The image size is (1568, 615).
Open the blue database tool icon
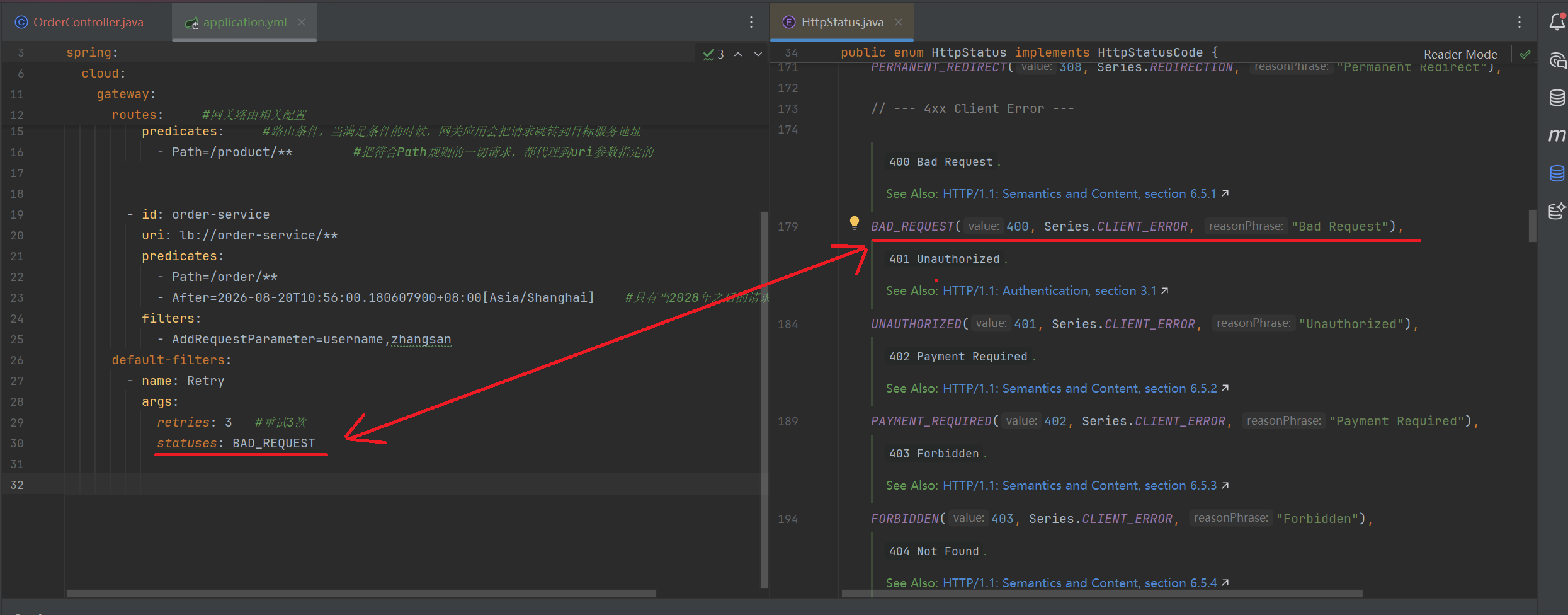tap(1557, 173)
